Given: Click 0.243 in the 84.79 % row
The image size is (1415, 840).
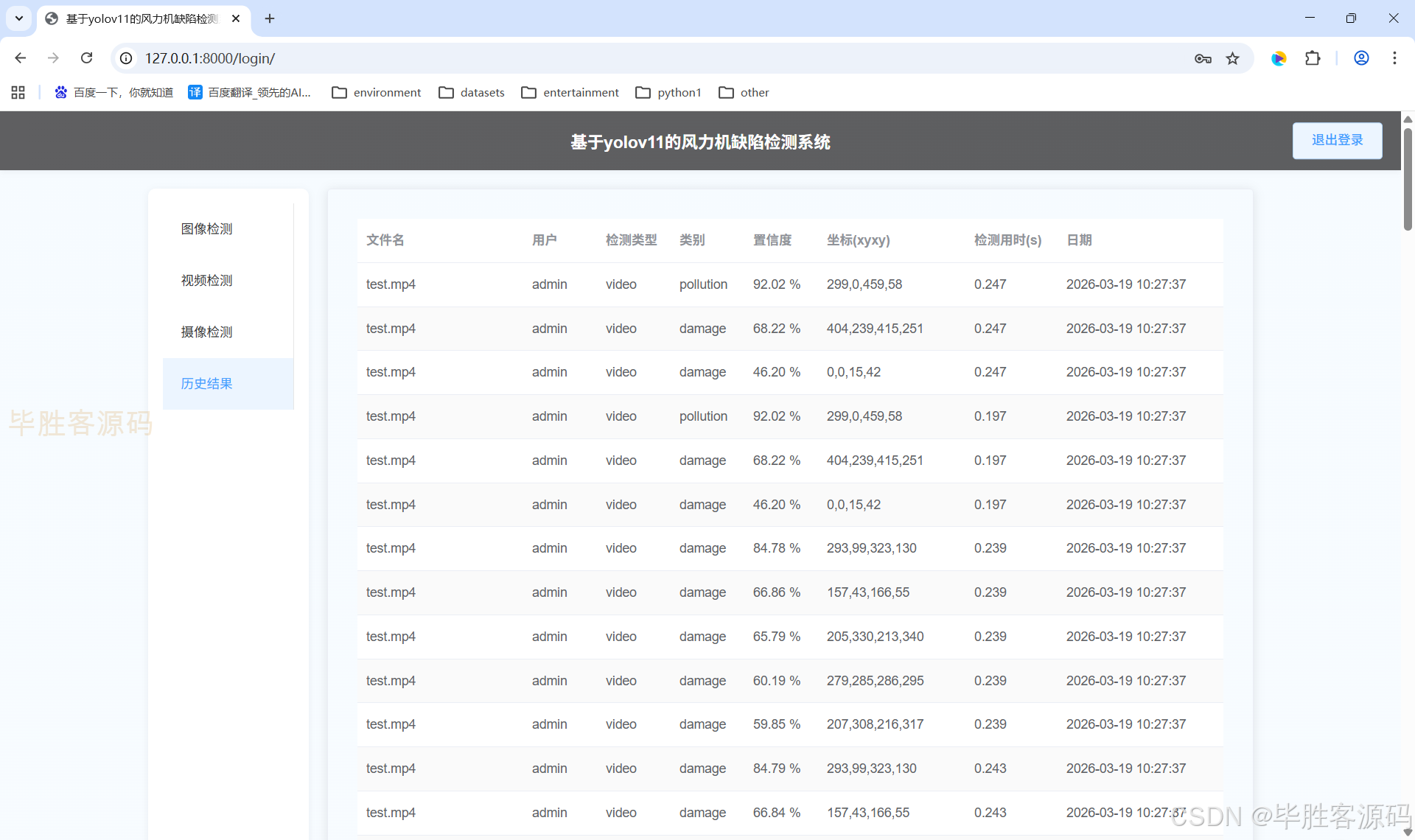Looking at the screenshot, I should (990, 769).
